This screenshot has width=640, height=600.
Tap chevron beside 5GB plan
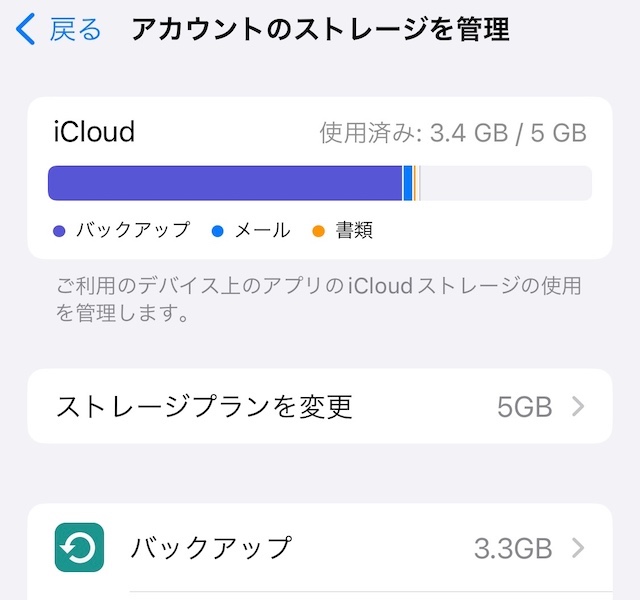(x=577, y=406)
